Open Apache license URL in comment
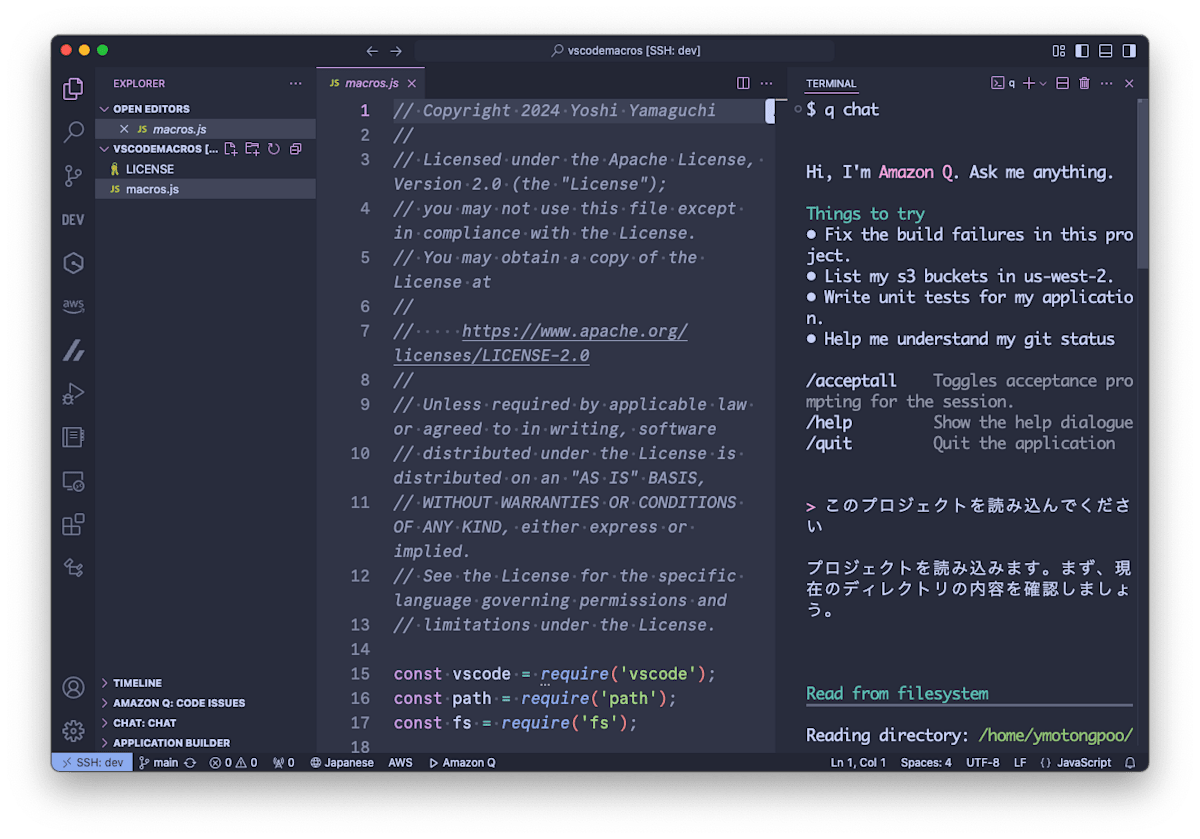The height and width of the screenshot is (839, 1200). pos(541,343)
